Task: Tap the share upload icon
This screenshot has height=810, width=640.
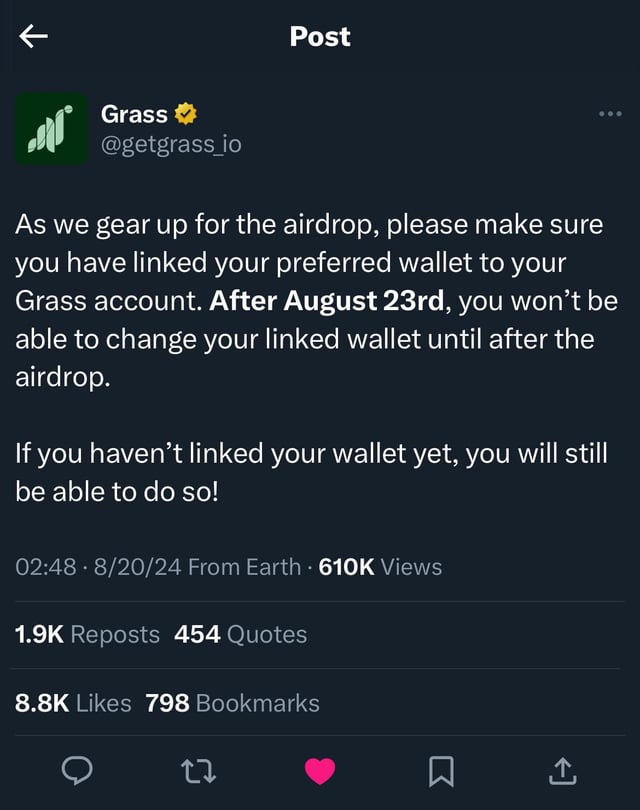Action: 562,770
